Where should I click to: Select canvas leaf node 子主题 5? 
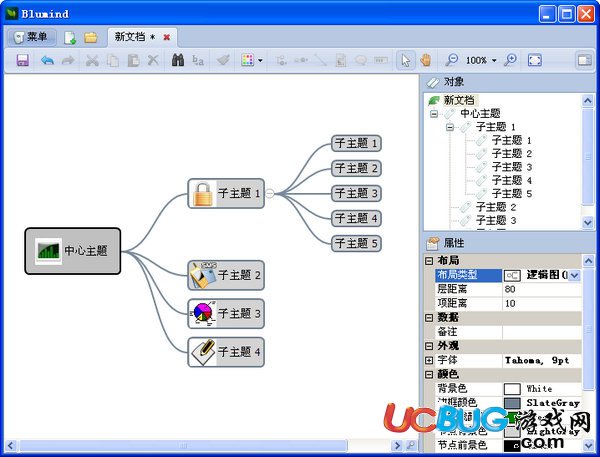pos(356,243)
